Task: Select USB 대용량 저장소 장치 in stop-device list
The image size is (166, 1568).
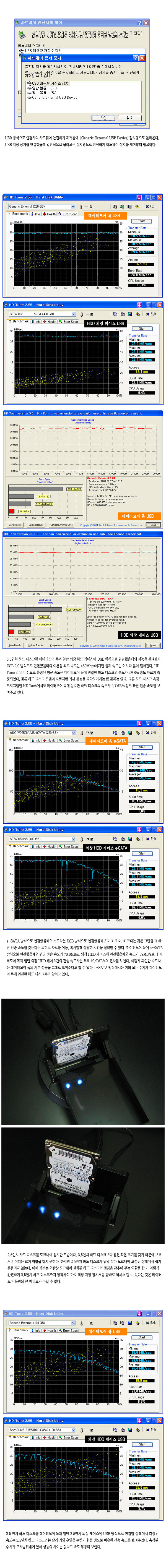Action: [49, 84]
